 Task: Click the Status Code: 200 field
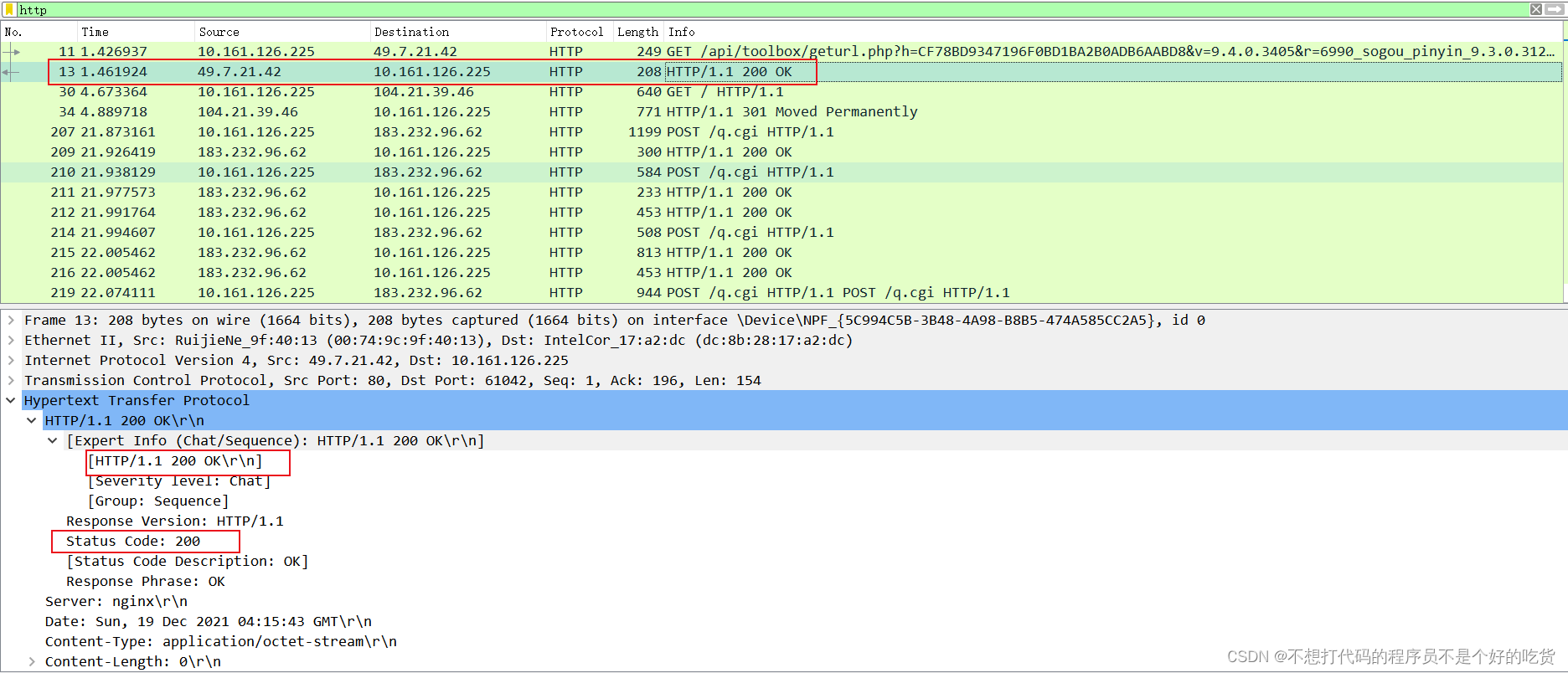(x=133, y=542)
